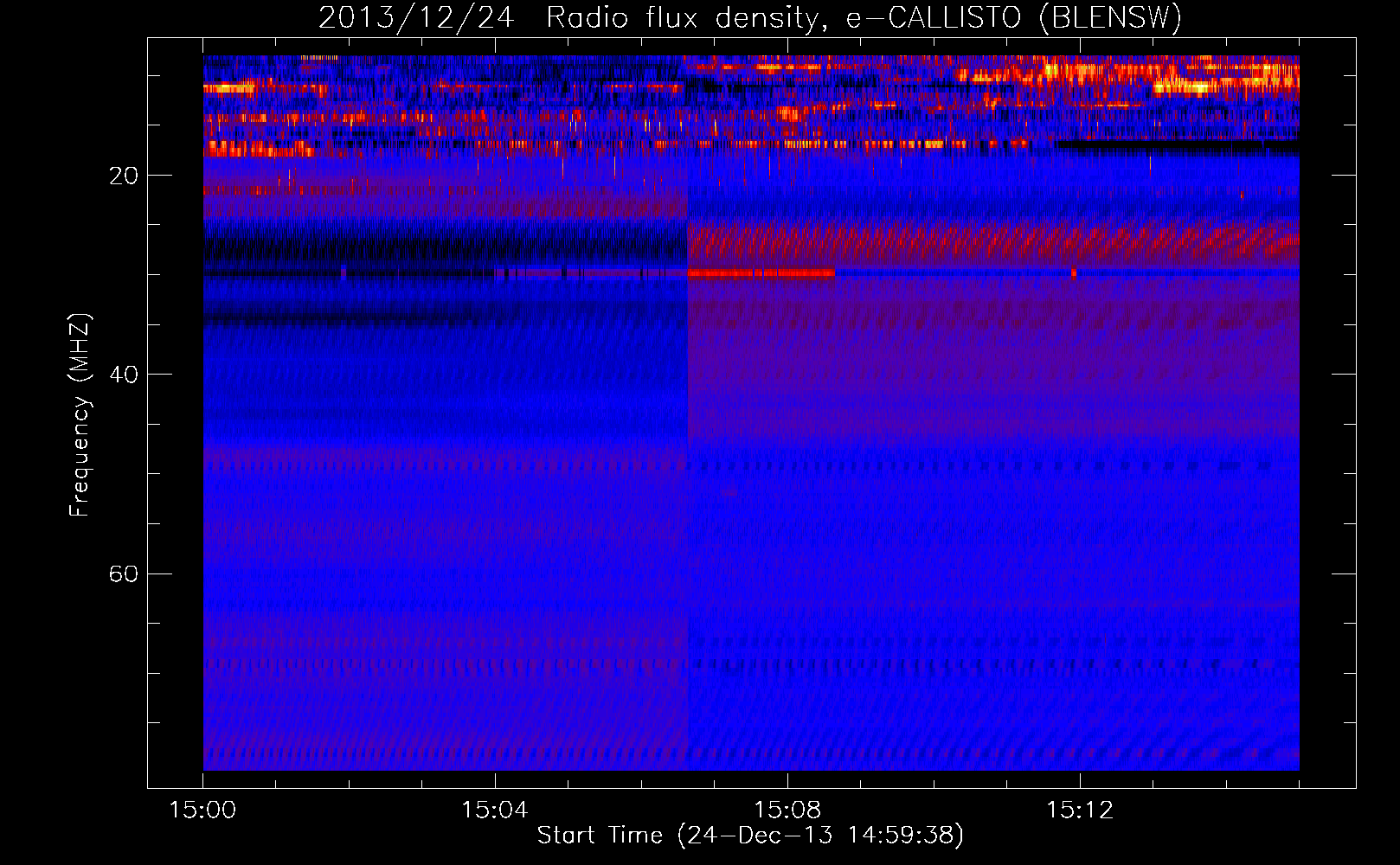This screenshot has width=1400, height=865.
Task: Click the 15:00 time tick label
Action: [202, 811]
